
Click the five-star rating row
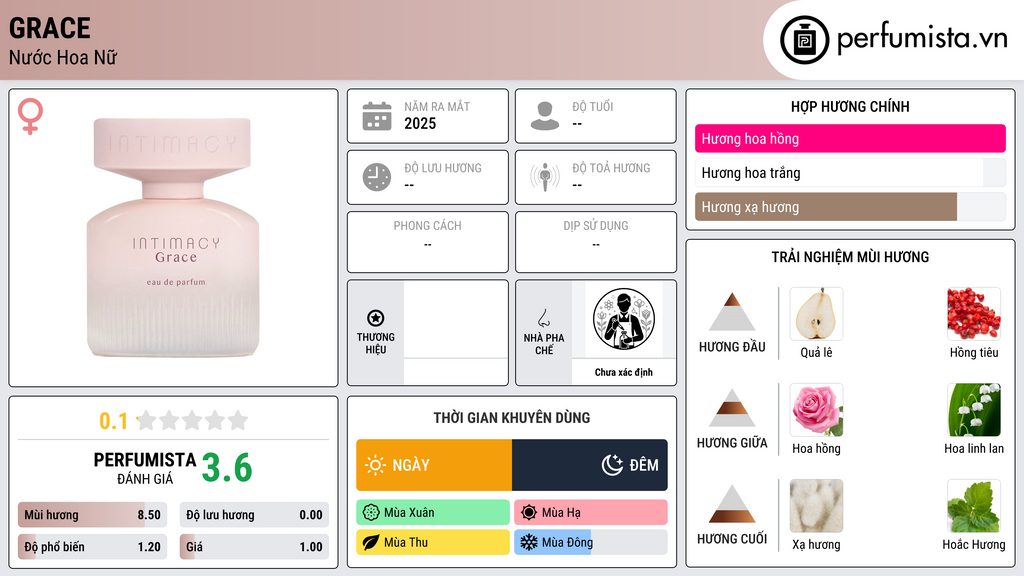[x=192, y=421]
